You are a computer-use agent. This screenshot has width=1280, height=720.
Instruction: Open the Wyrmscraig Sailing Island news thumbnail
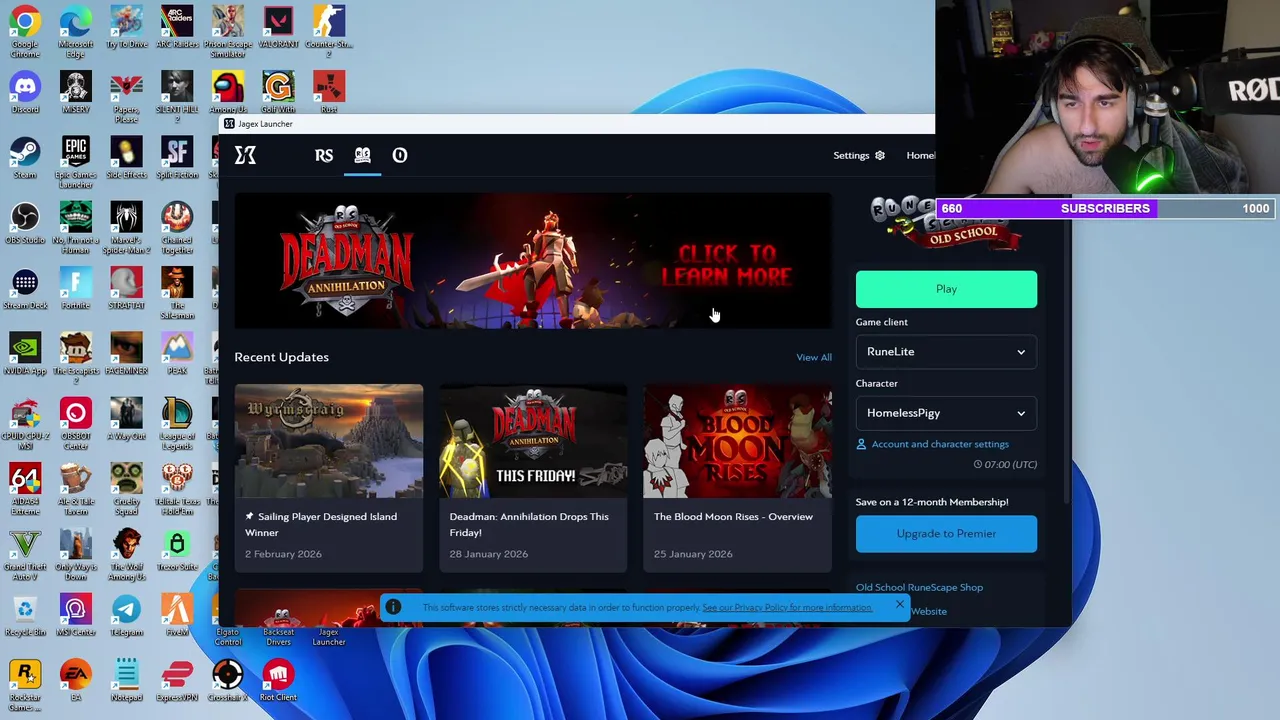click(328, 441)
